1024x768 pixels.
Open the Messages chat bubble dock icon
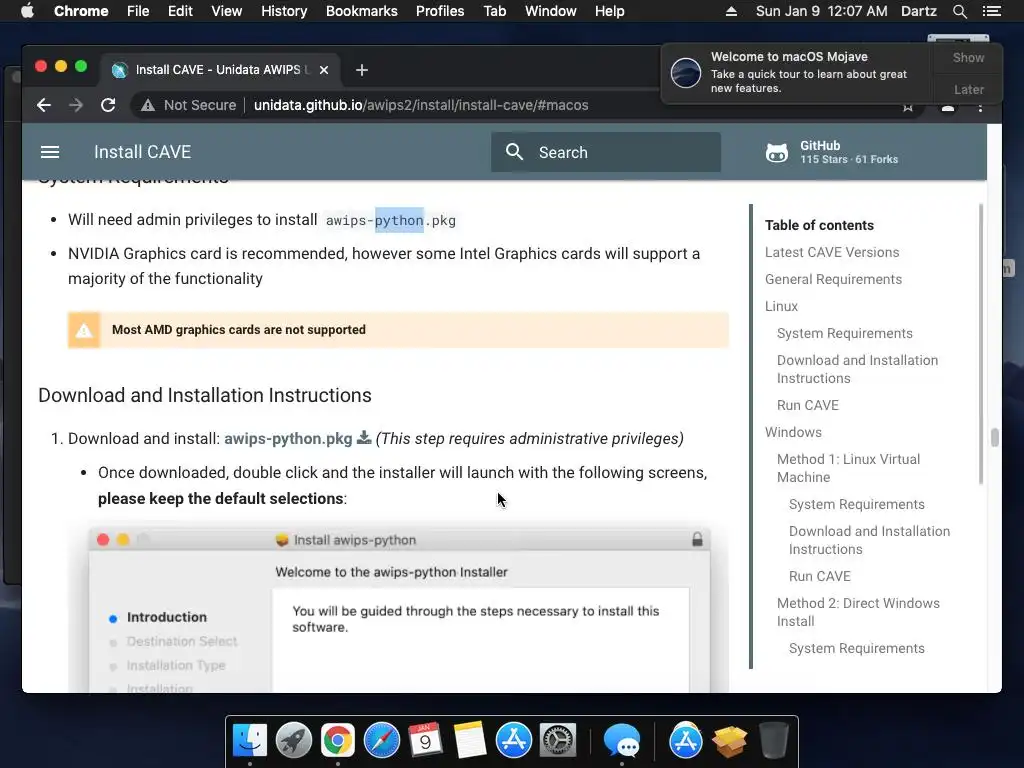(x=622, y=740)
